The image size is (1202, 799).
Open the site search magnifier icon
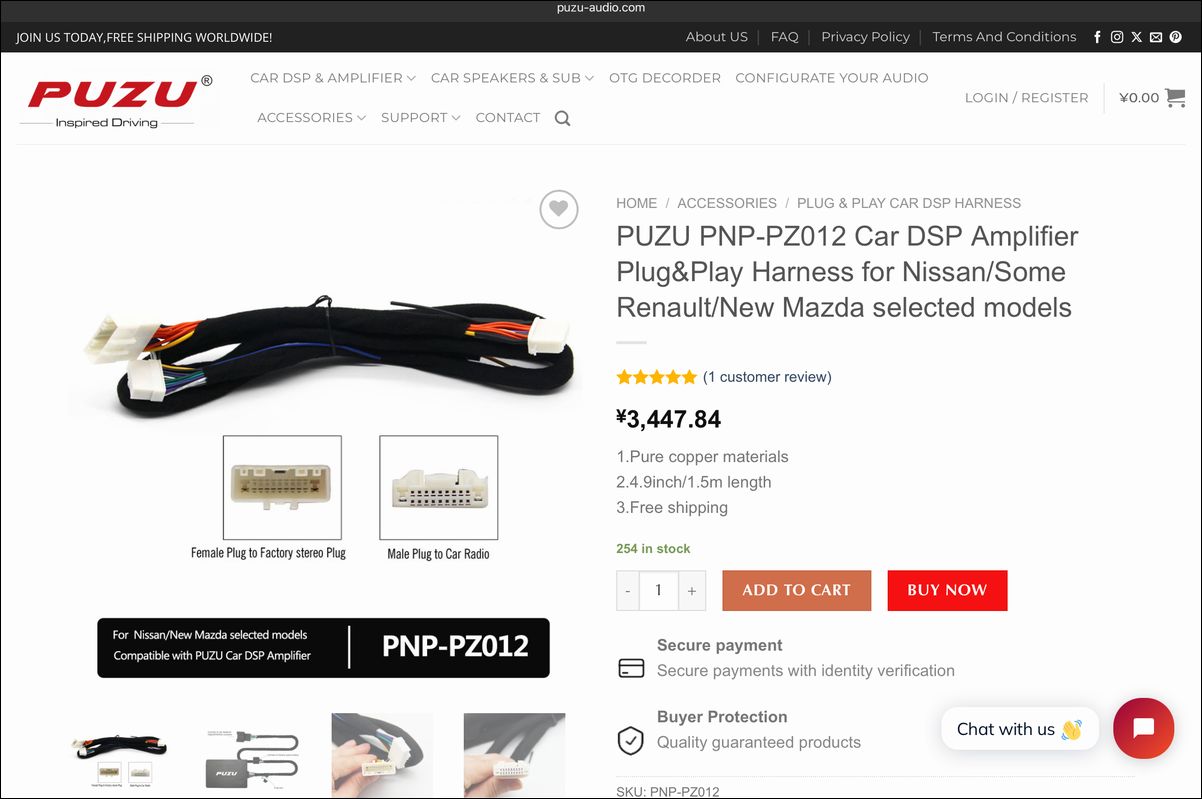[562, 118]
